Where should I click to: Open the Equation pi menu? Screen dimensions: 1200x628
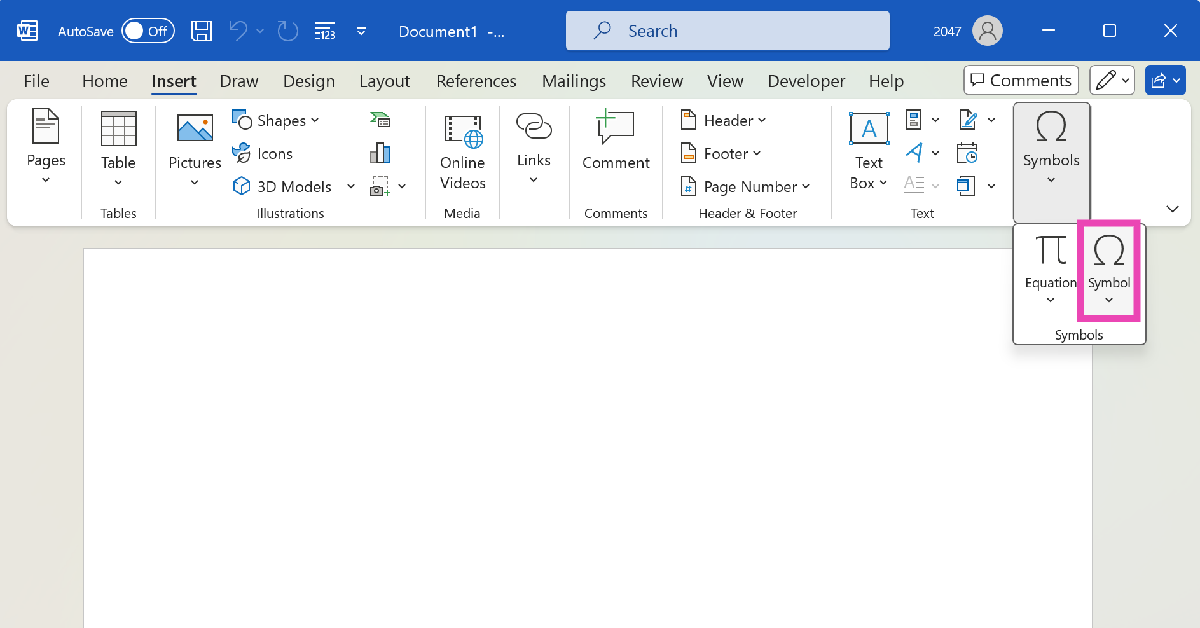(x=1050, y=270)
